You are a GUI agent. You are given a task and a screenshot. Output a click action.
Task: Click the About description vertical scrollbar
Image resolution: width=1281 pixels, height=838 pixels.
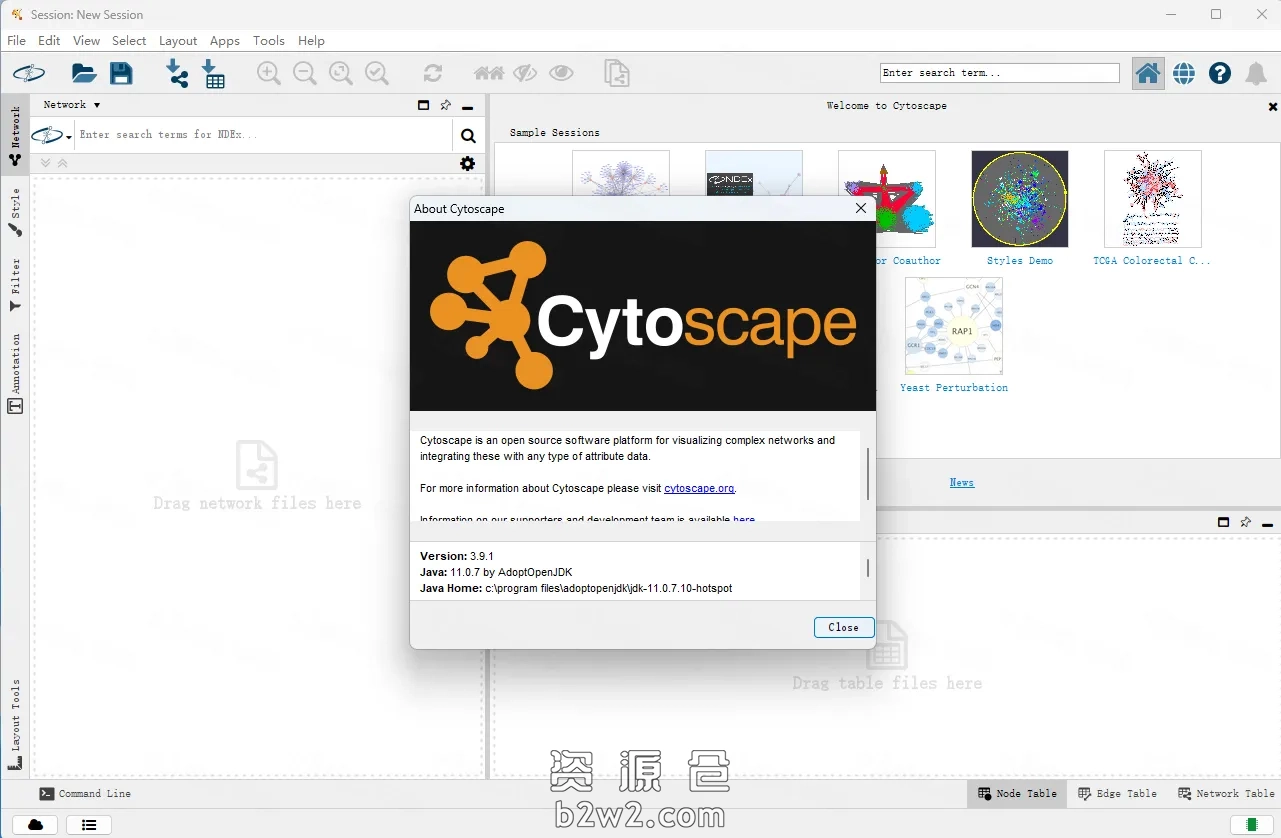coord(867,474)
